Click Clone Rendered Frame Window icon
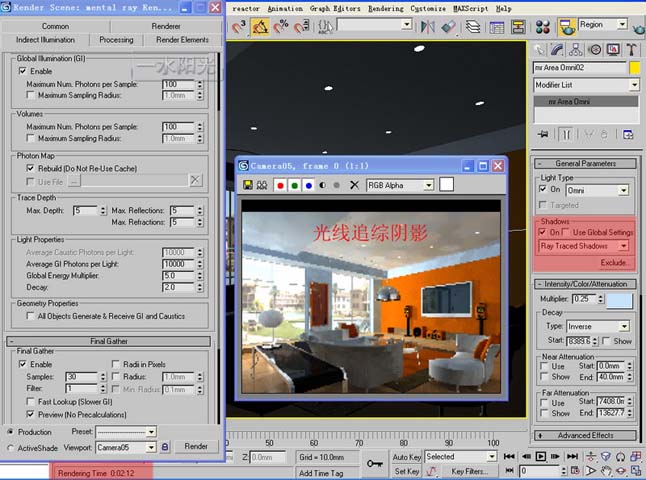This screenshot has height=480, width=646. 262,185
